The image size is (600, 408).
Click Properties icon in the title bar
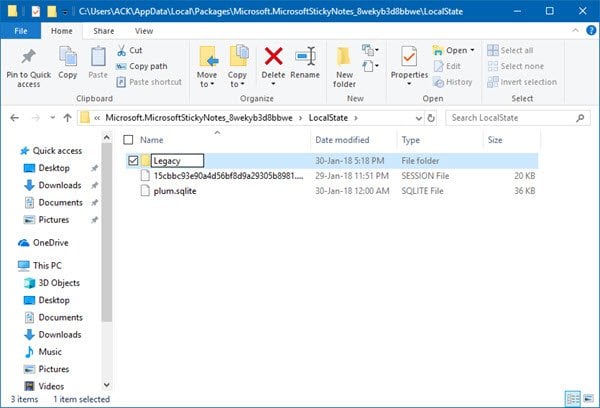(x=36, y=11)
